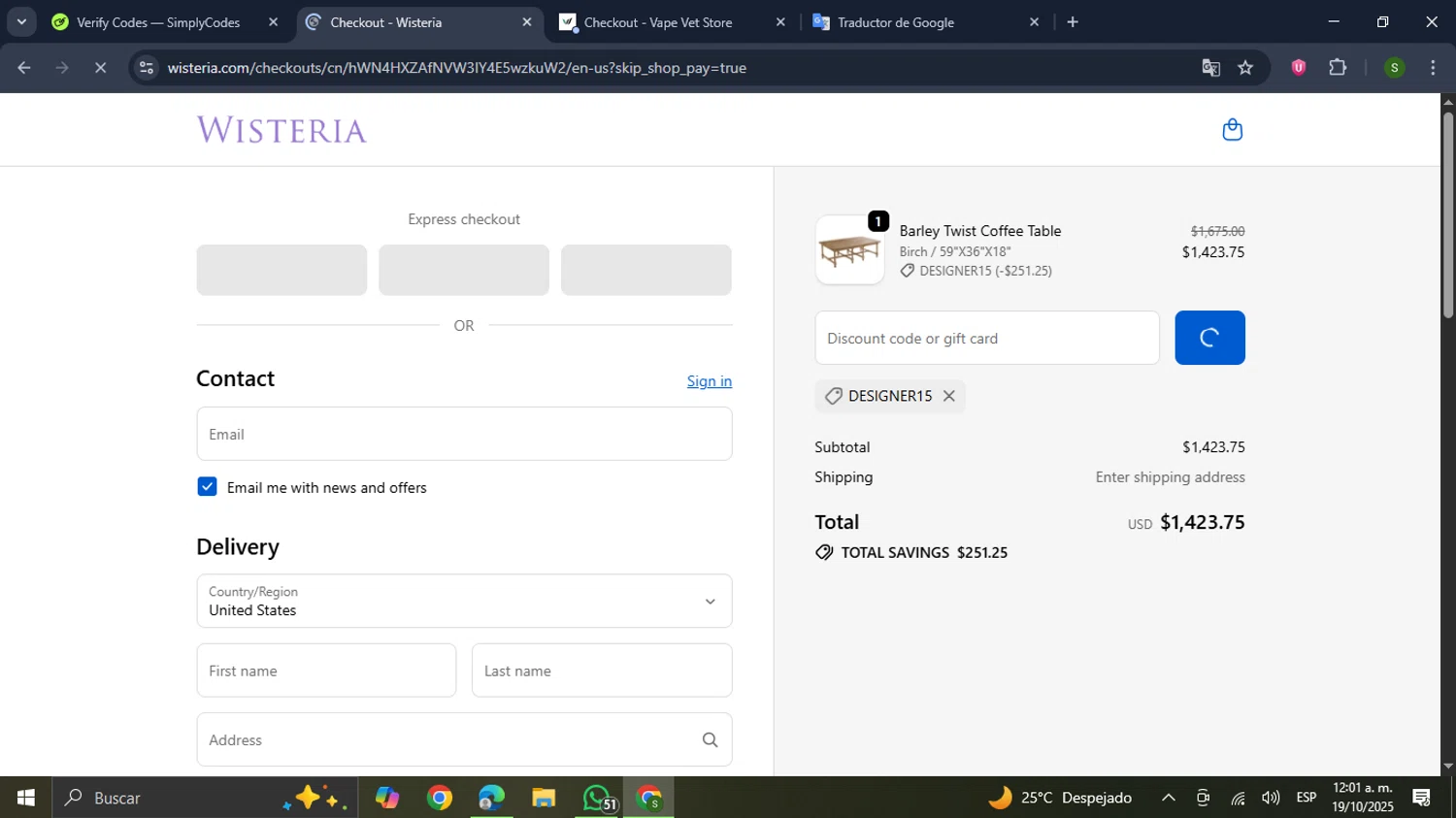Image resolution: width=1456 pixels, height=818 pixels.
Task: Open the volume speaker icon
Action: point(1271,798)
